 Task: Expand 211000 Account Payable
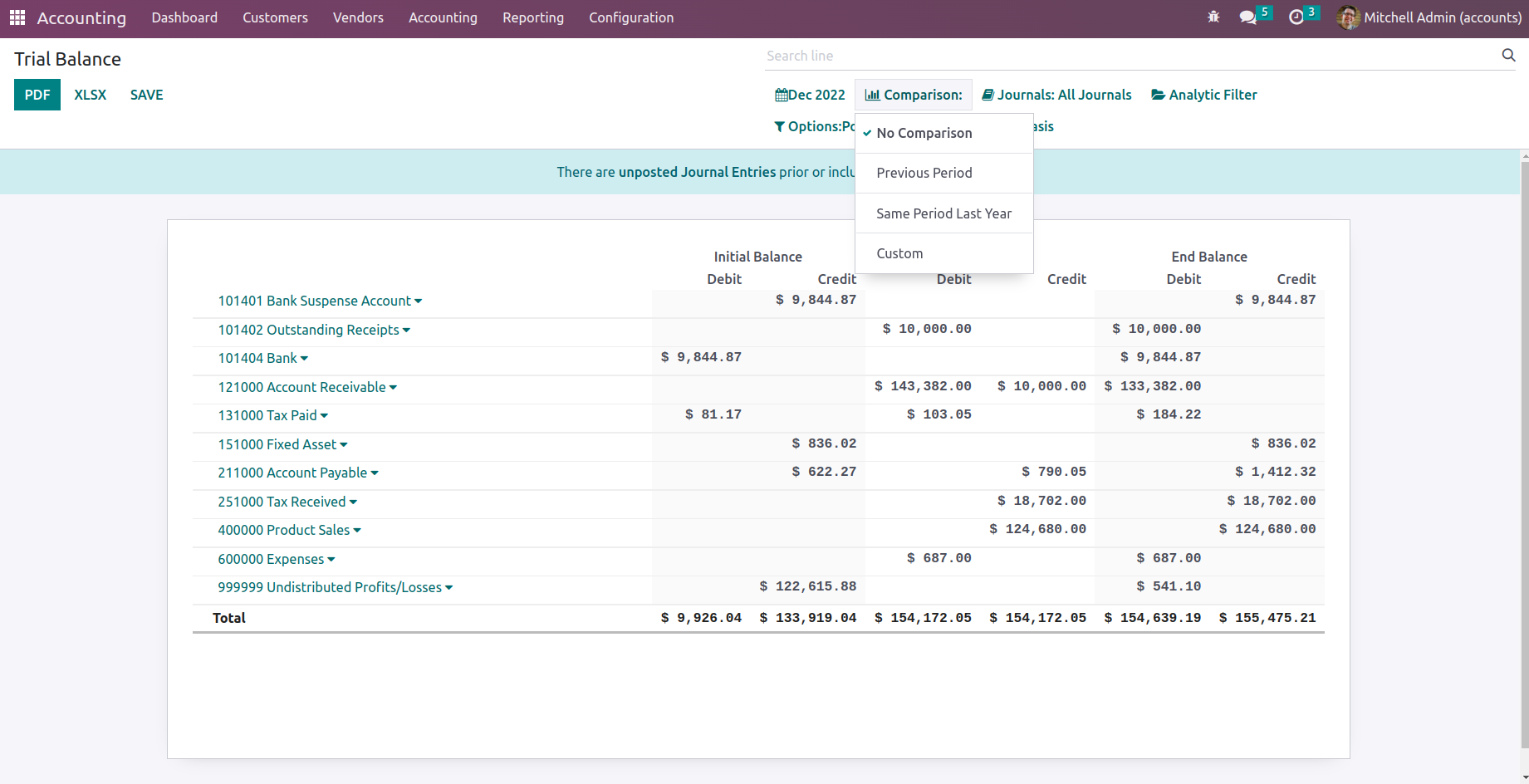298,473
